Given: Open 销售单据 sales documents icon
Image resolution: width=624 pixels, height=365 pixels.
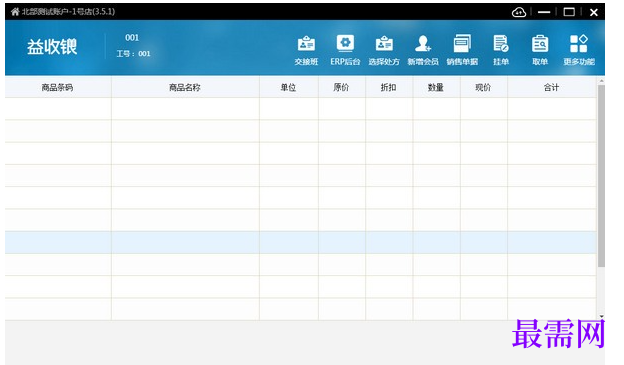Looking at the screenshot, I should point(462,50).
